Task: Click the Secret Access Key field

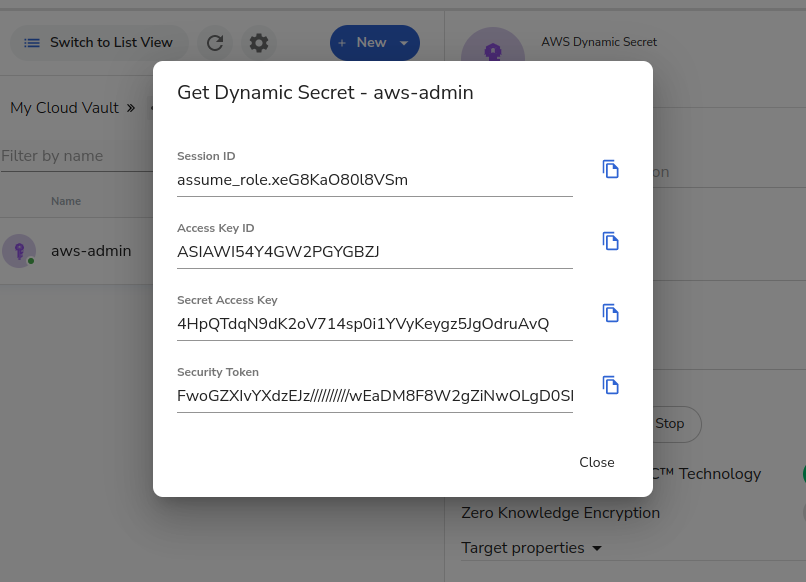Action: pyautogui.click(x=375, y=324)
